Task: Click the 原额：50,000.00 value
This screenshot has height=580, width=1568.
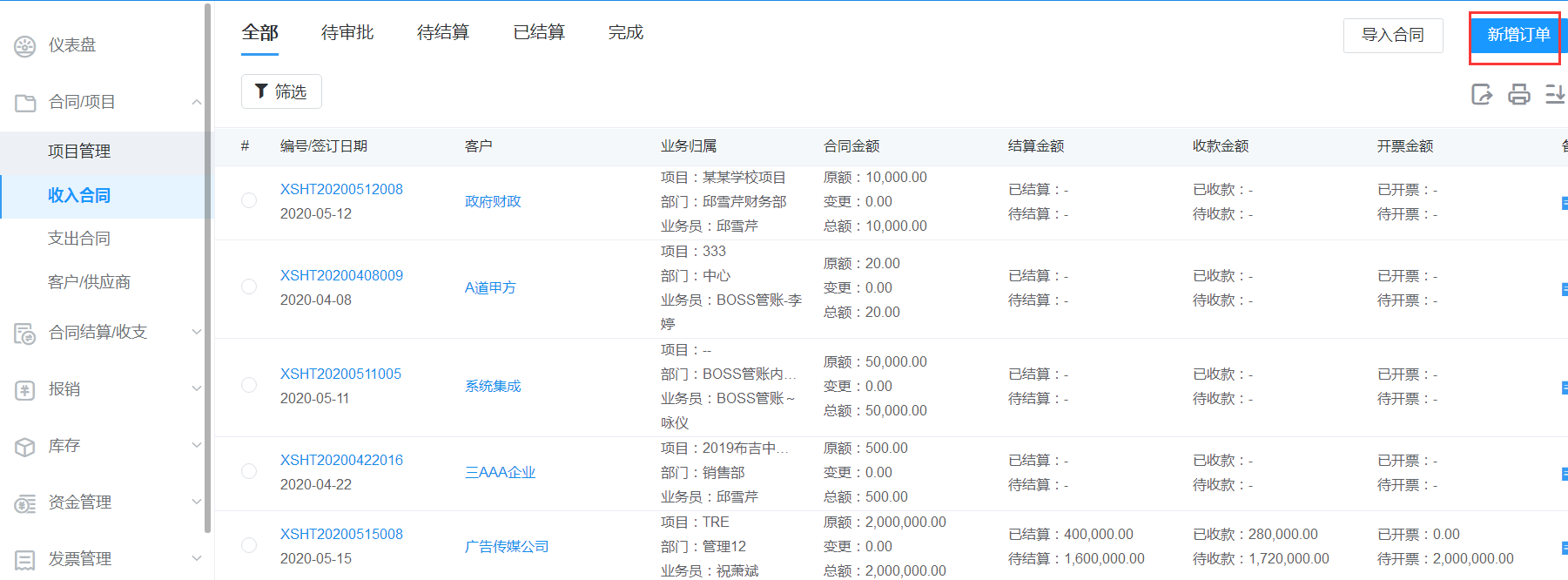Action: click(x=875, y=361)
